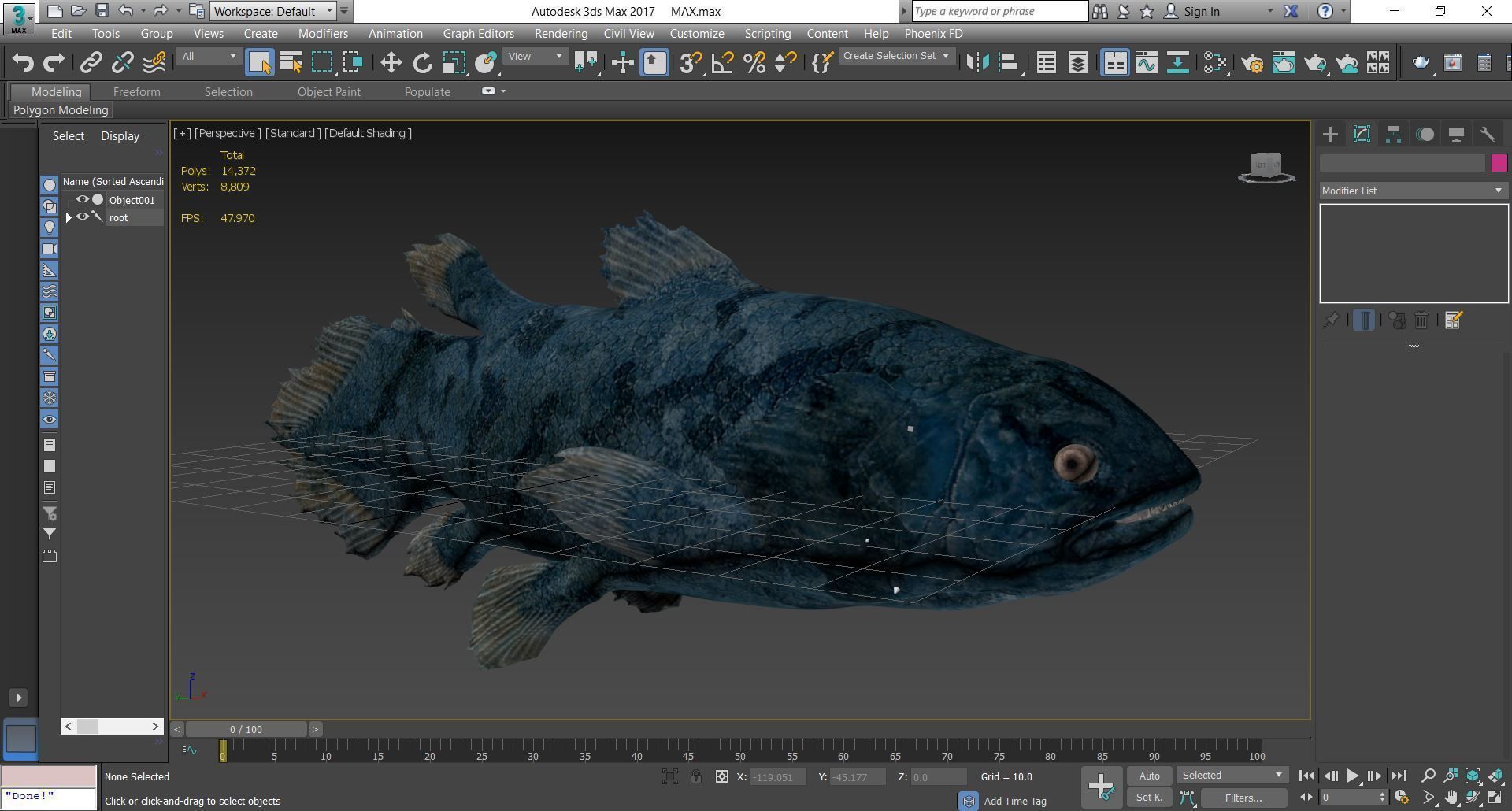Image resolution: width=1512 pixels, height=811 pixels.
Task: Click the Select Object tool
Action: click(x=259, y=62)
